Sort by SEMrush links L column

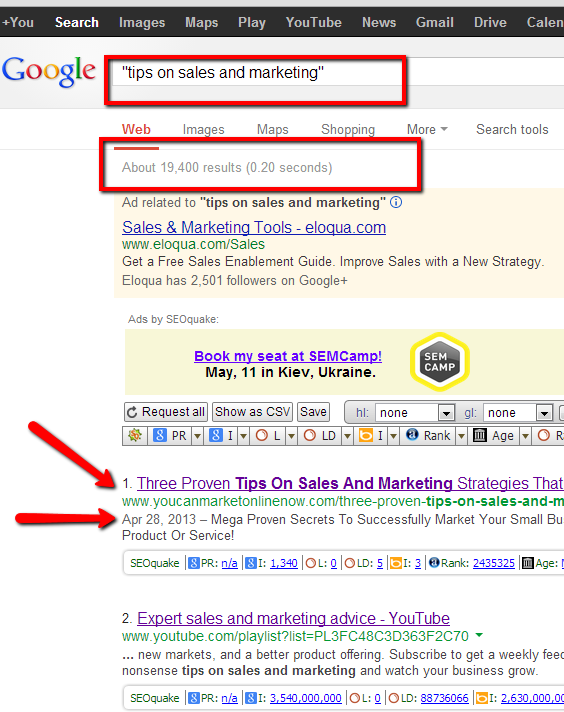(x=267, y=436)
